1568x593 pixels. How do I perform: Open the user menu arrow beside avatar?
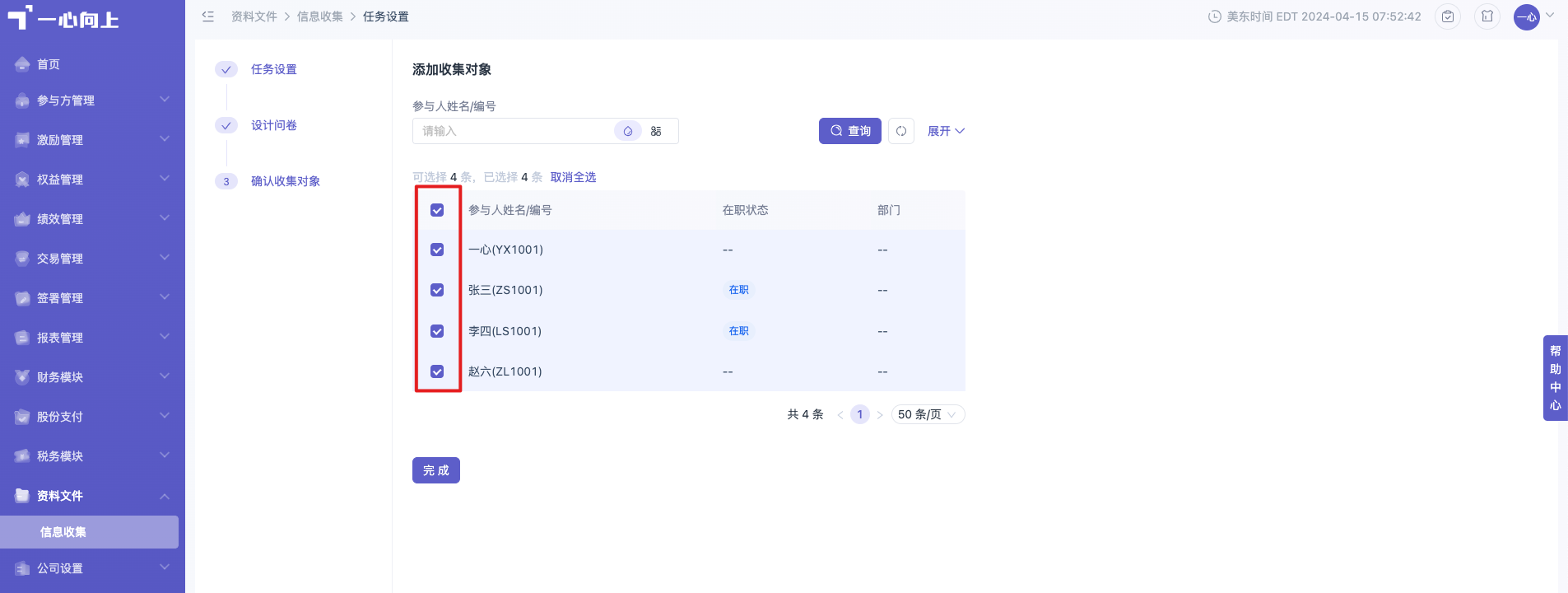(1550, 15)
